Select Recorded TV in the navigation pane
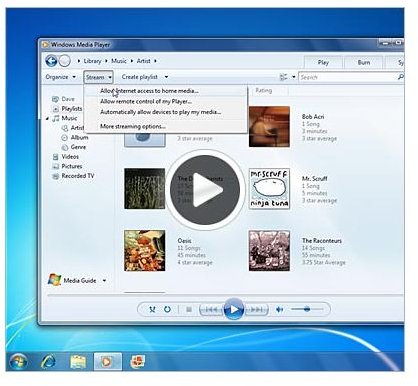Viewport: 418px width, 386px height. [73, 176]
